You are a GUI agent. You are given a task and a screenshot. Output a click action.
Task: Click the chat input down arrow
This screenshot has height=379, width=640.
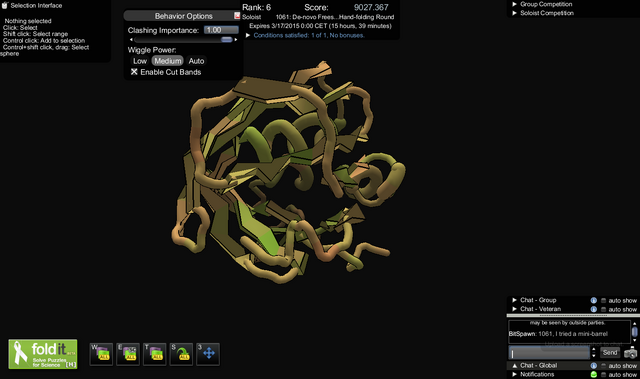coord(593,356)
